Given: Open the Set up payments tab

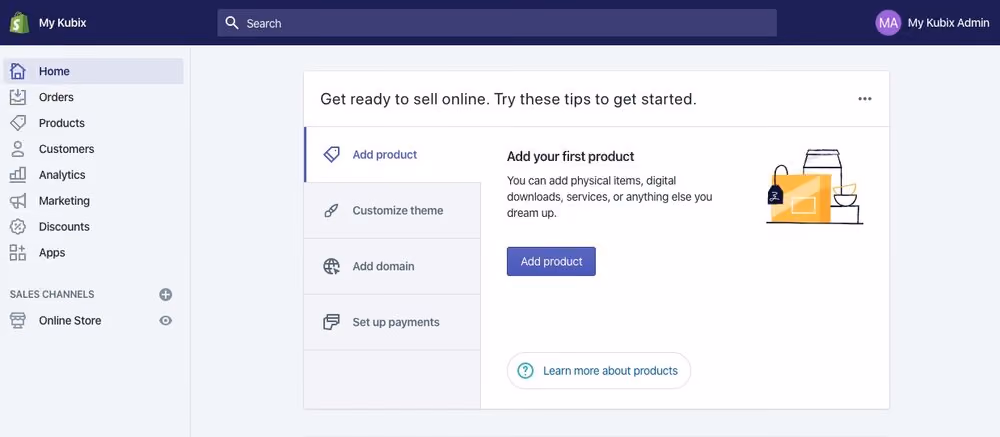Looking at the screenshot, I should click(392, 322).
